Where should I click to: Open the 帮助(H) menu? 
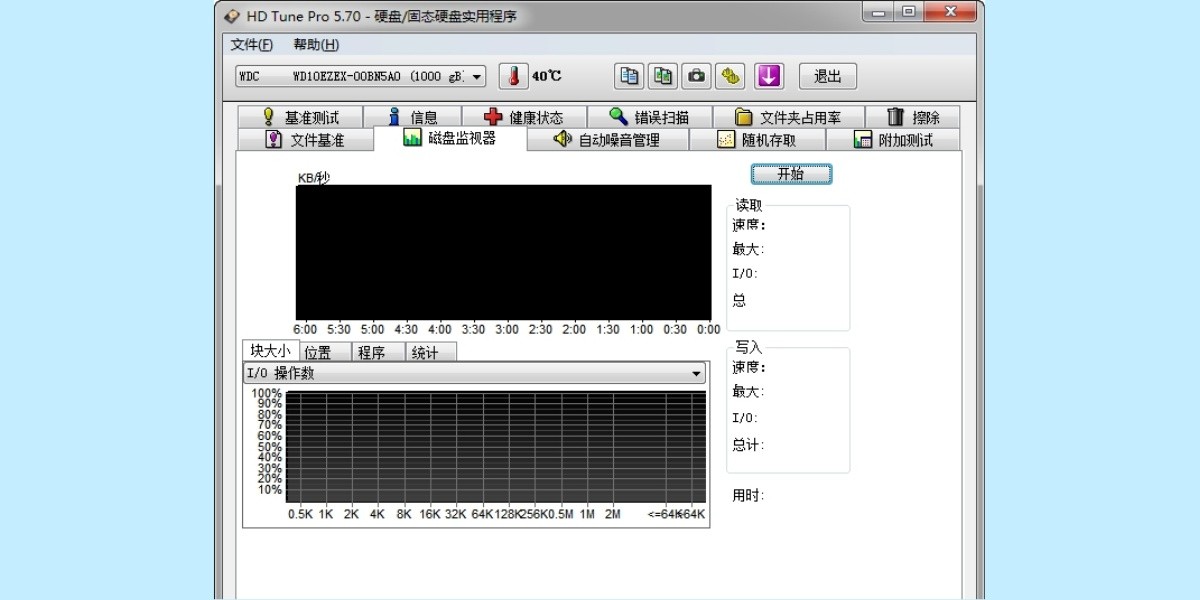click(316, 45)
